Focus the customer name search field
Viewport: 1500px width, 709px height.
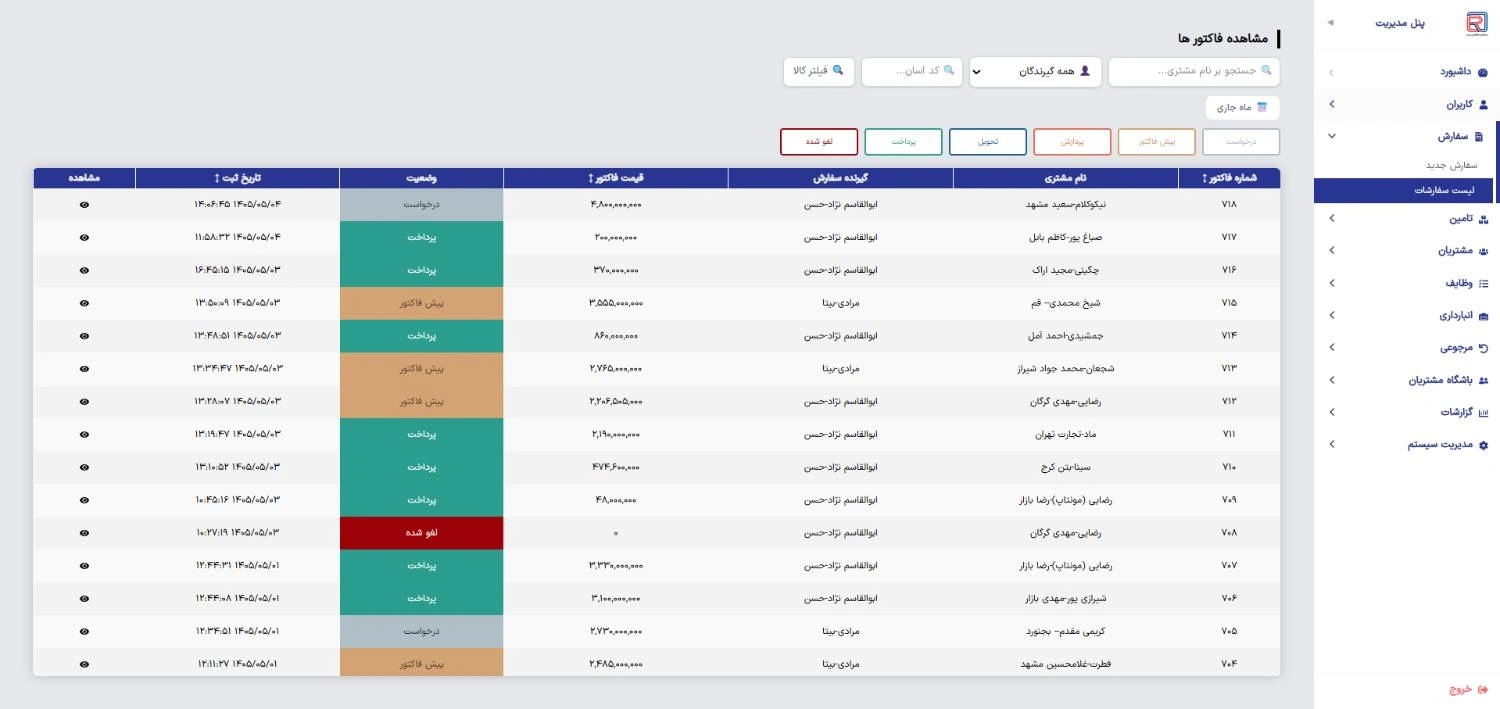point(1194,72)
